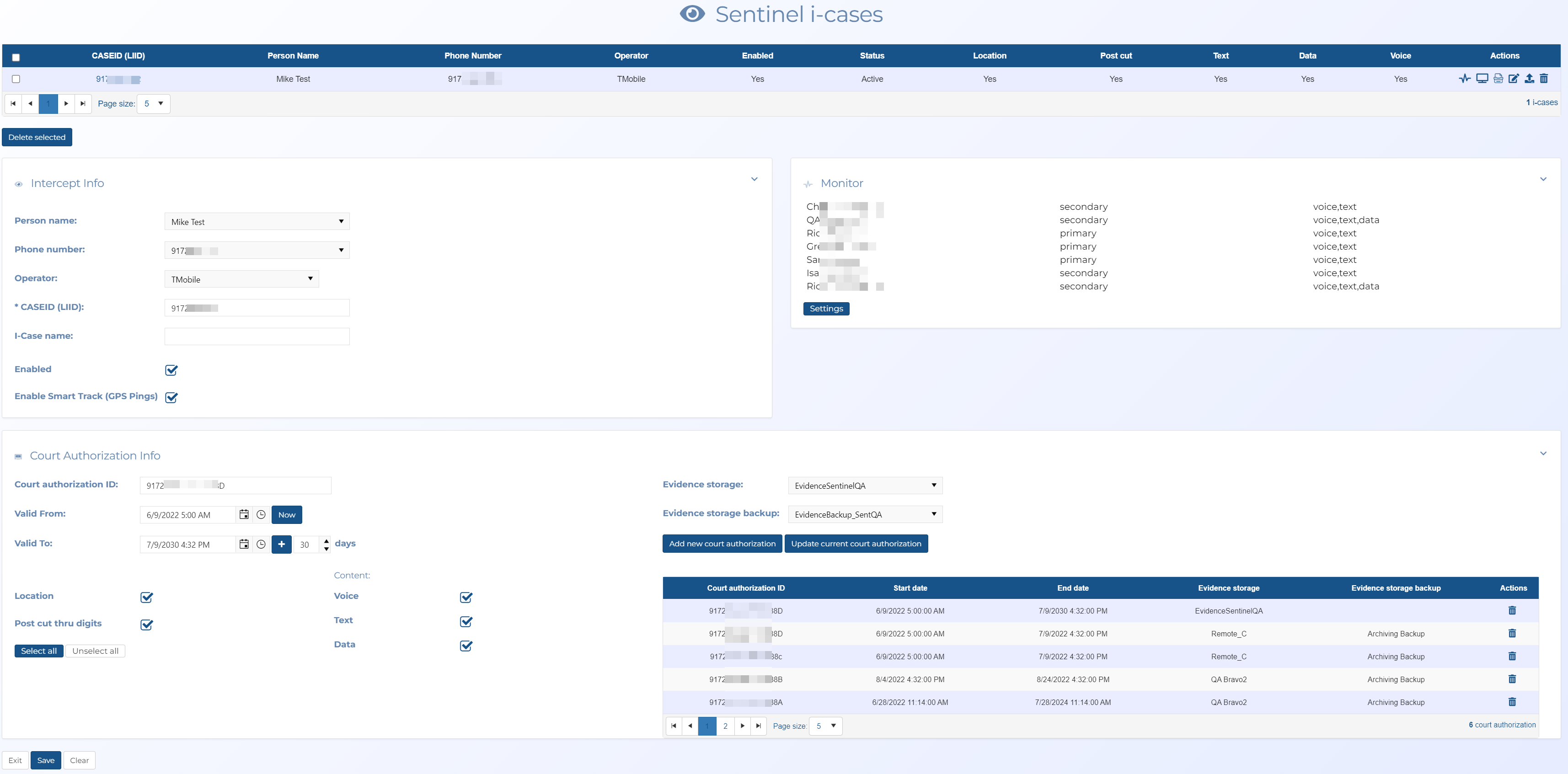Uncheck the Post cut thru digits checkbox

(x=147, y=625)
